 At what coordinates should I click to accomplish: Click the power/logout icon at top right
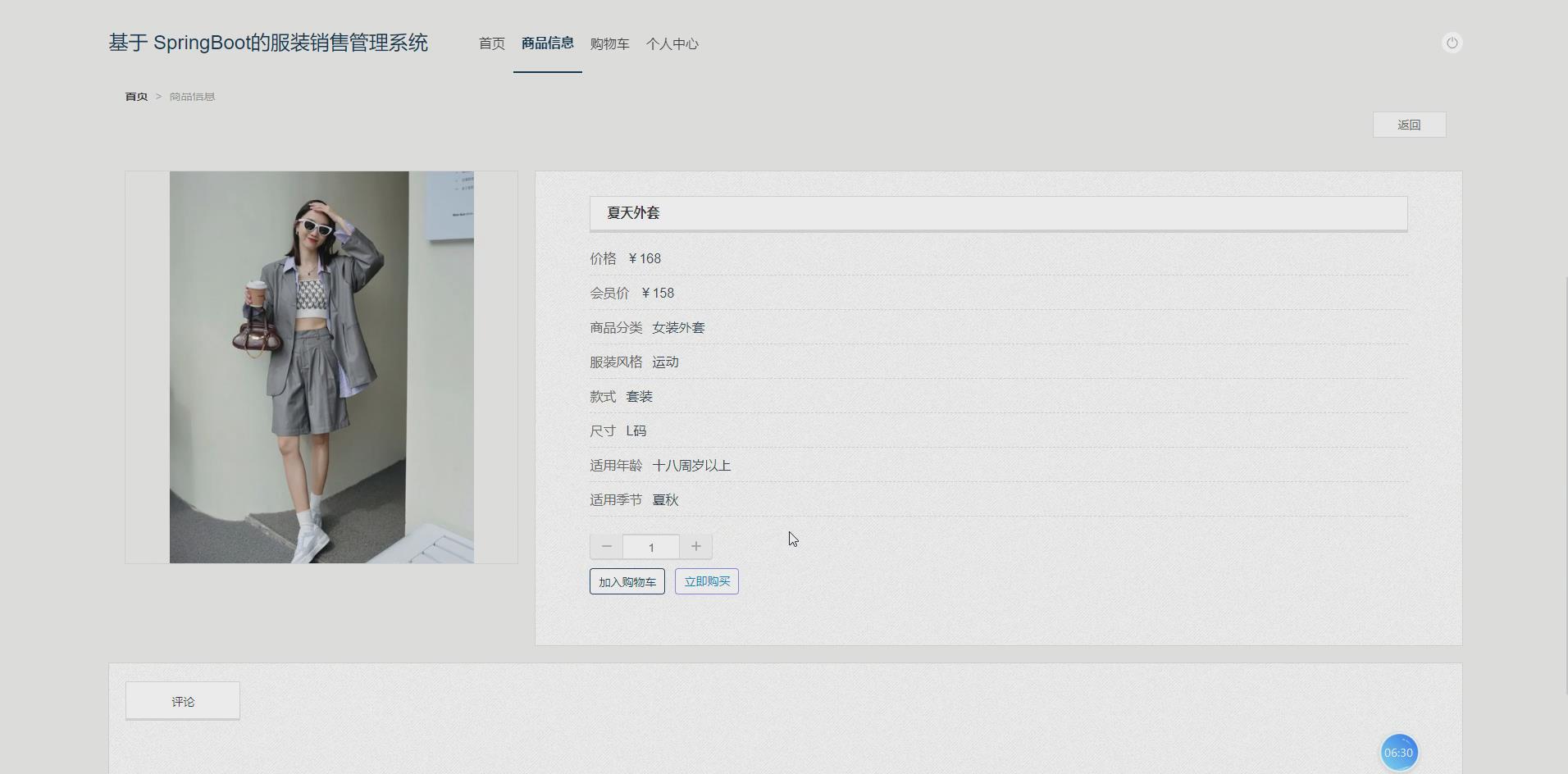pos(1452,43)
